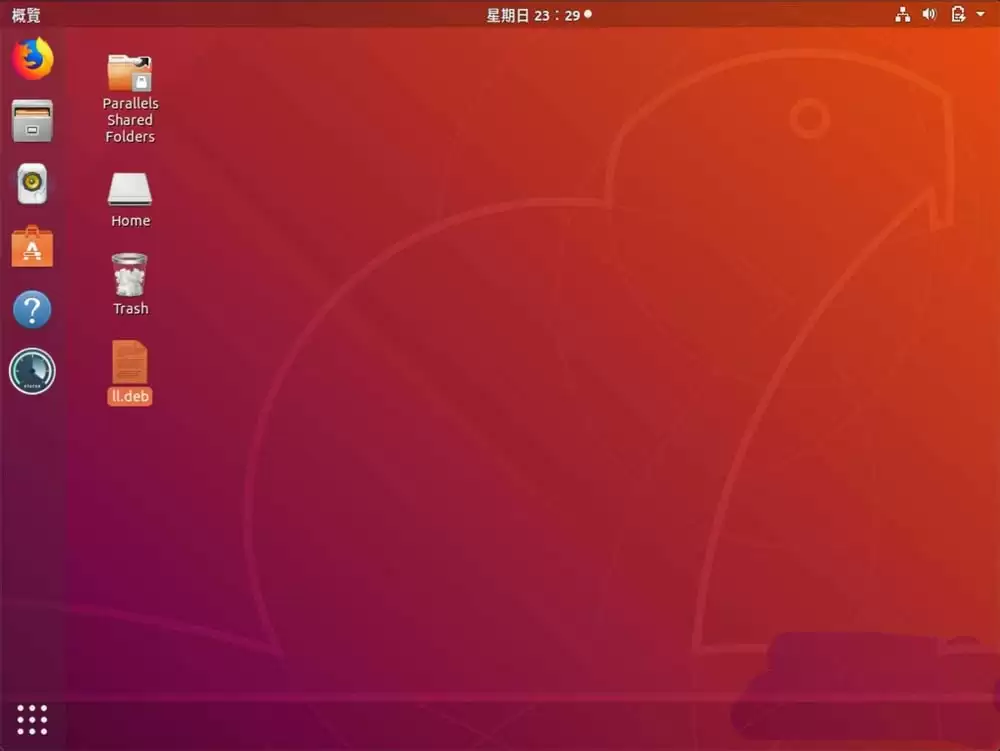Image resolution: width=1000 pixels, height=751 pixels.
Task: Click the Home label text
Action: click(x=130, y=221)
